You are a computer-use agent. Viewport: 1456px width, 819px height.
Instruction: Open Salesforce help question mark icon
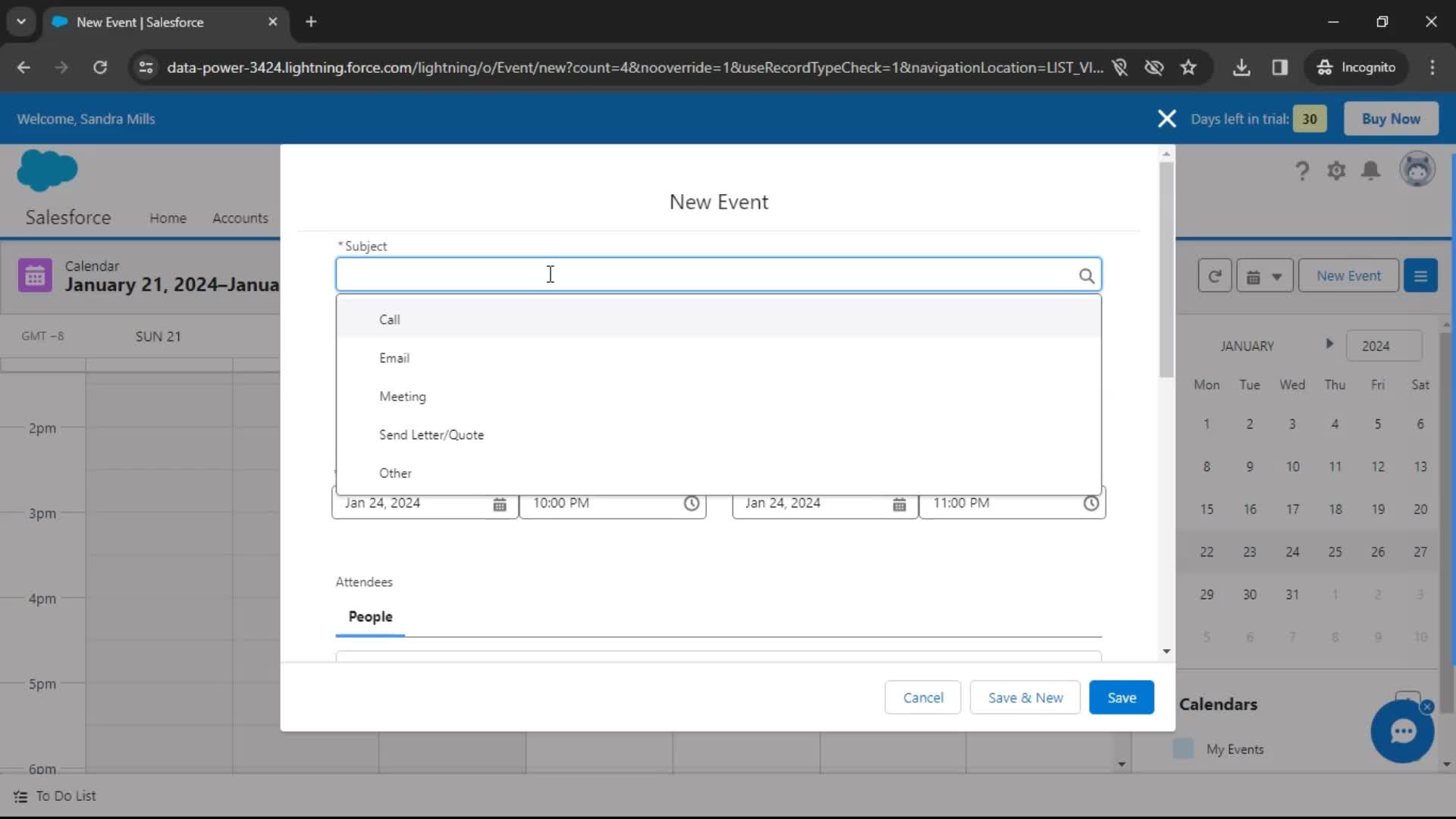coord(1302,171)
